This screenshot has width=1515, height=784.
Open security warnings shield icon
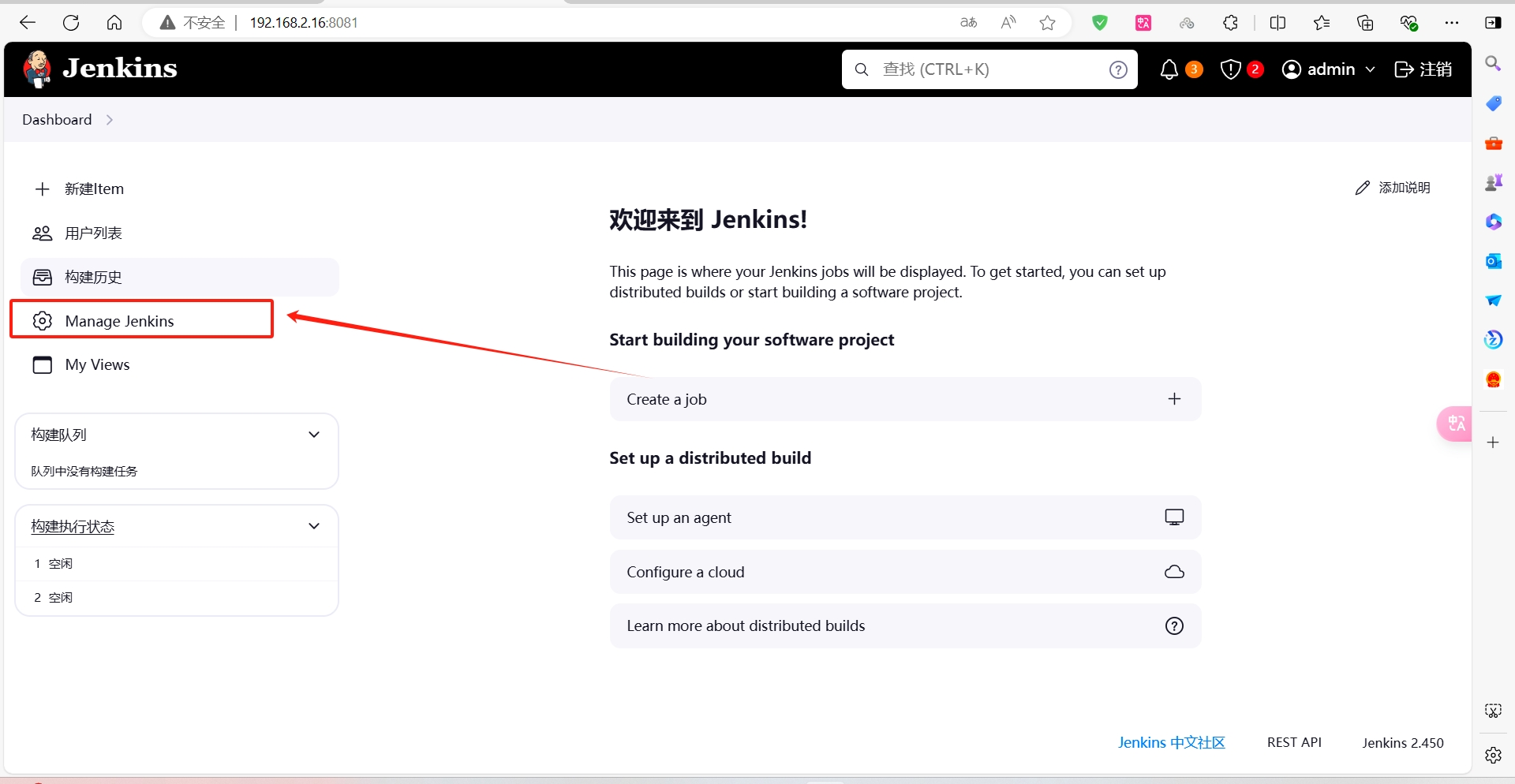click(x=1230, y=69)
